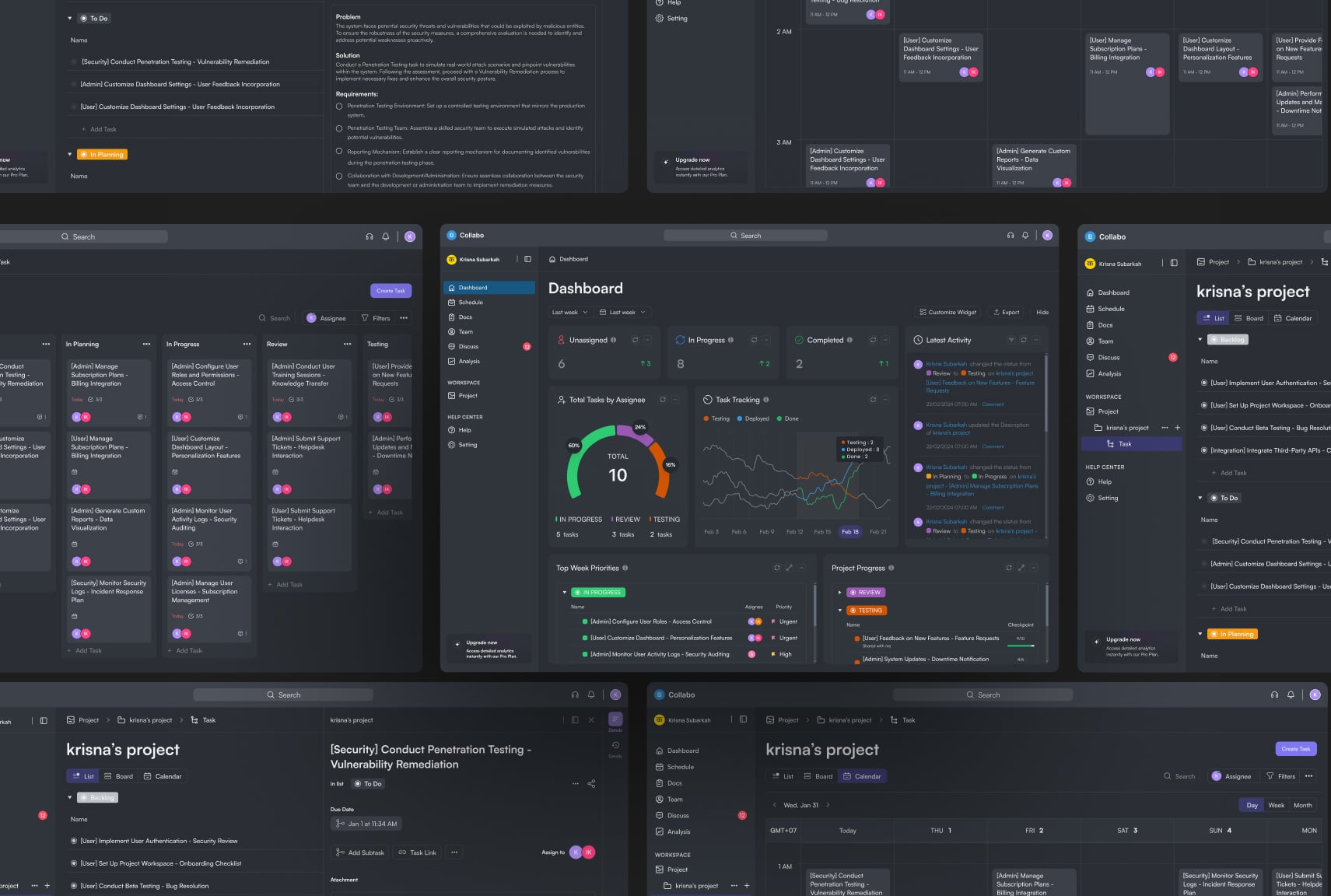The height and width of the screenshot is (896, 1331).
Task: Check the Penetration Testing Environment requirement circle
Action: (x=339, y=106)
